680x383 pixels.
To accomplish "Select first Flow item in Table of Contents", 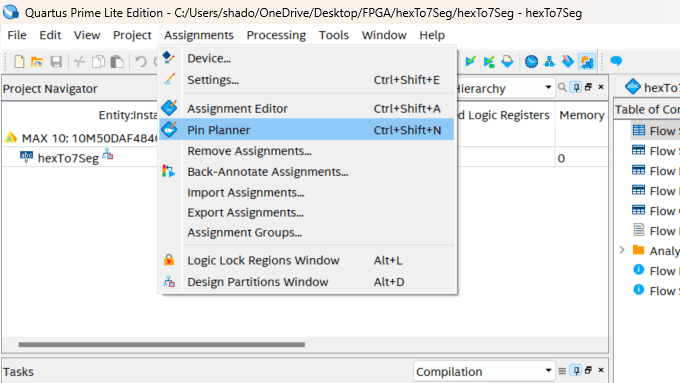I will point(656,131).
